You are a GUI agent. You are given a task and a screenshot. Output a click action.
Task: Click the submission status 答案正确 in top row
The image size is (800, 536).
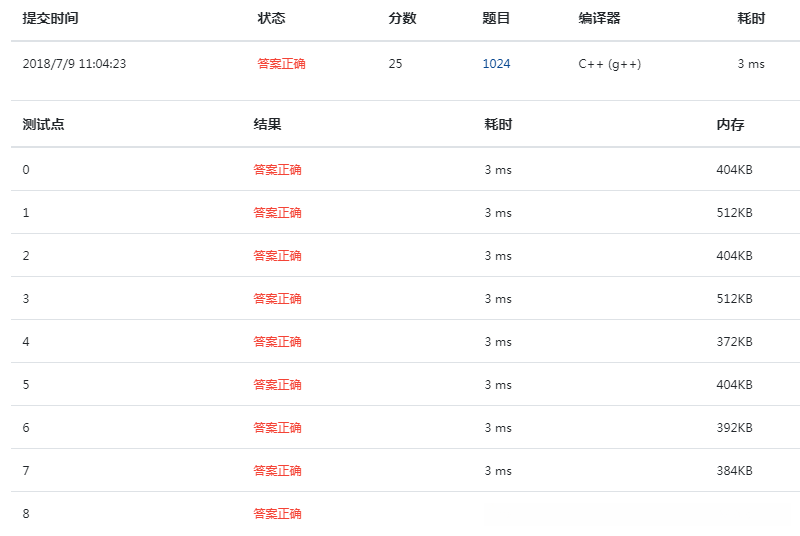click(x=281, y=64)
